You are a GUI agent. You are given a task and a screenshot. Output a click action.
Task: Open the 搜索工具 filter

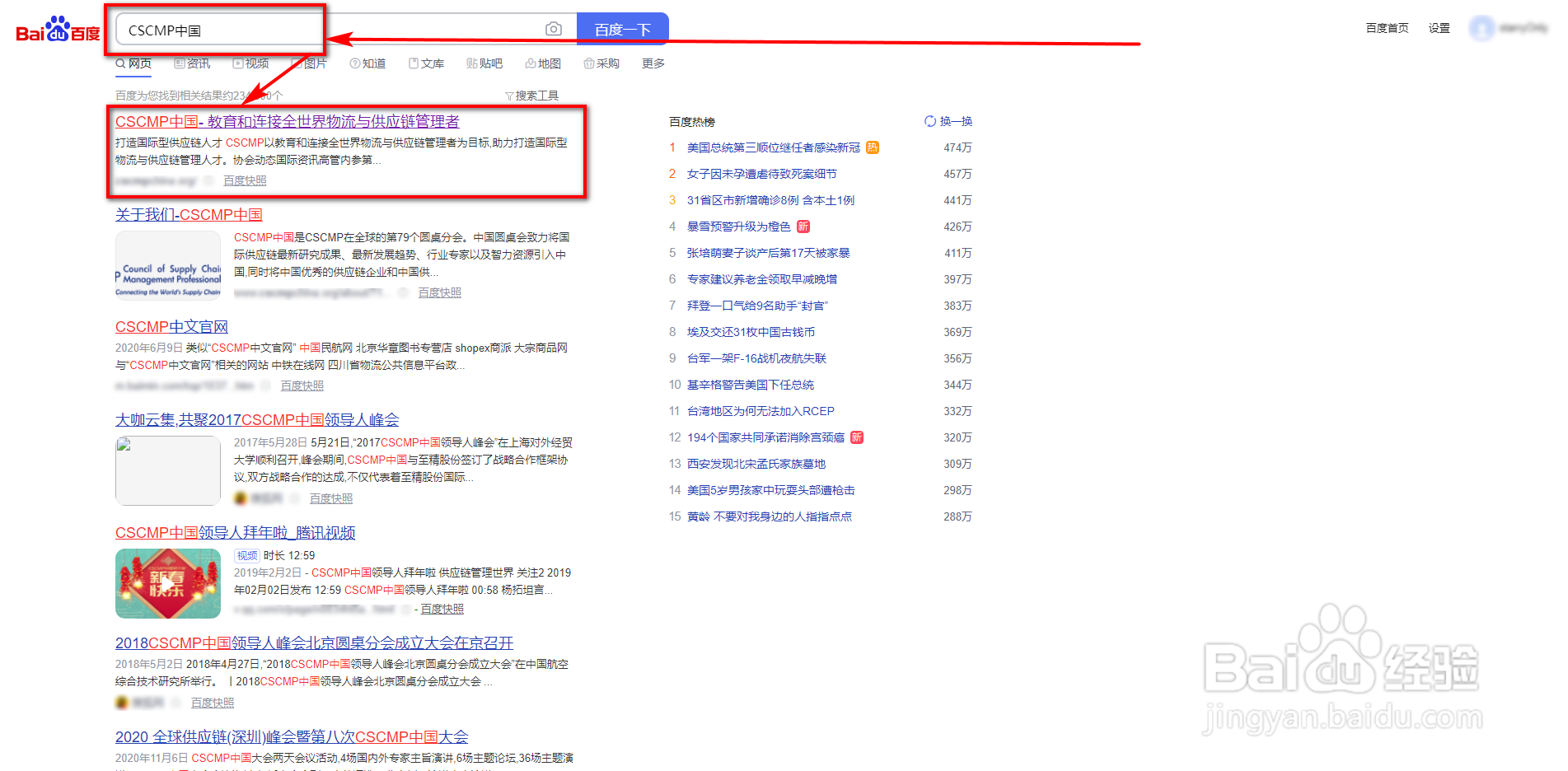tap(532, 96)
